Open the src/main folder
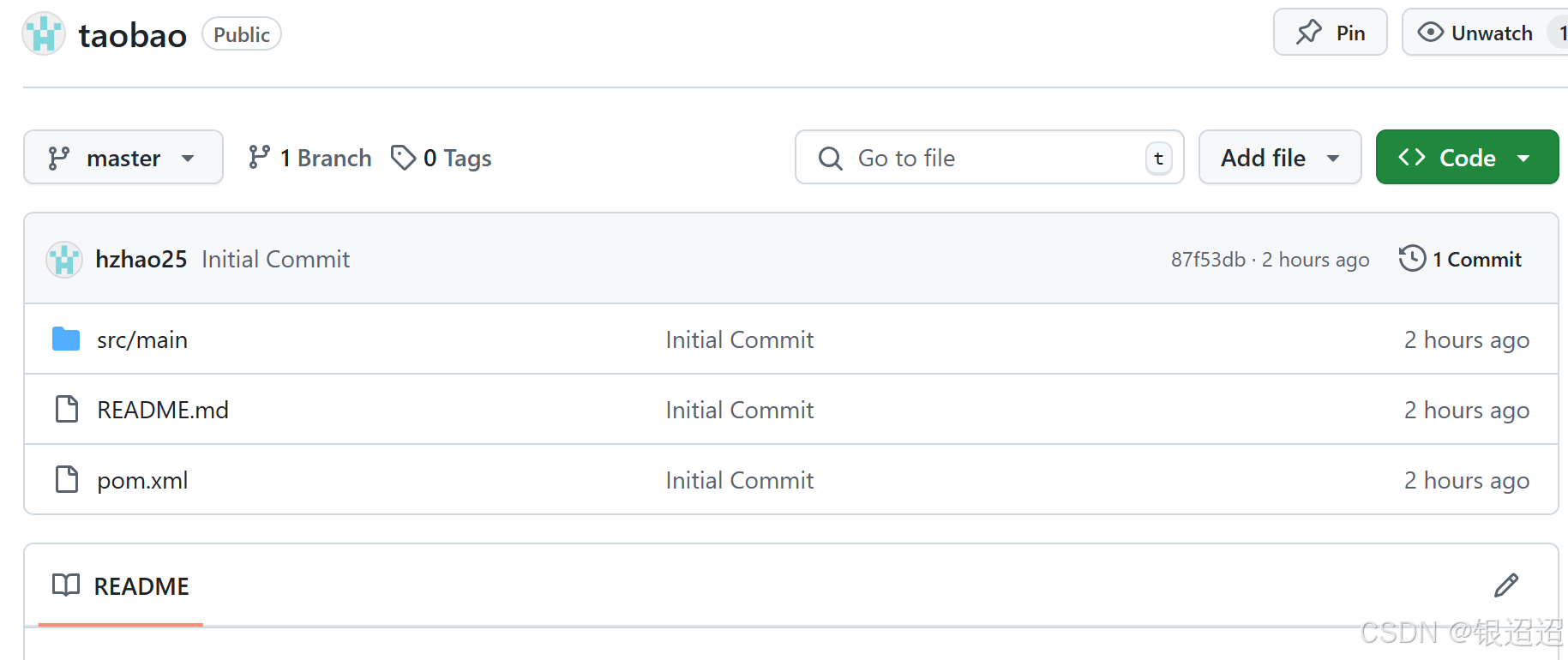1568x660 pixels. point(142,340)
